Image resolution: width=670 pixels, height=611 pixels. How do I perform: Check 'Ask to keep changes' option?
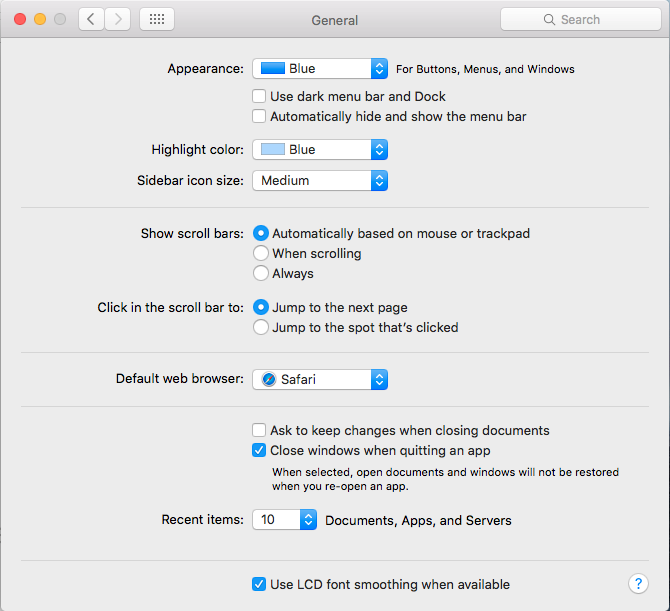pos(259,430)
